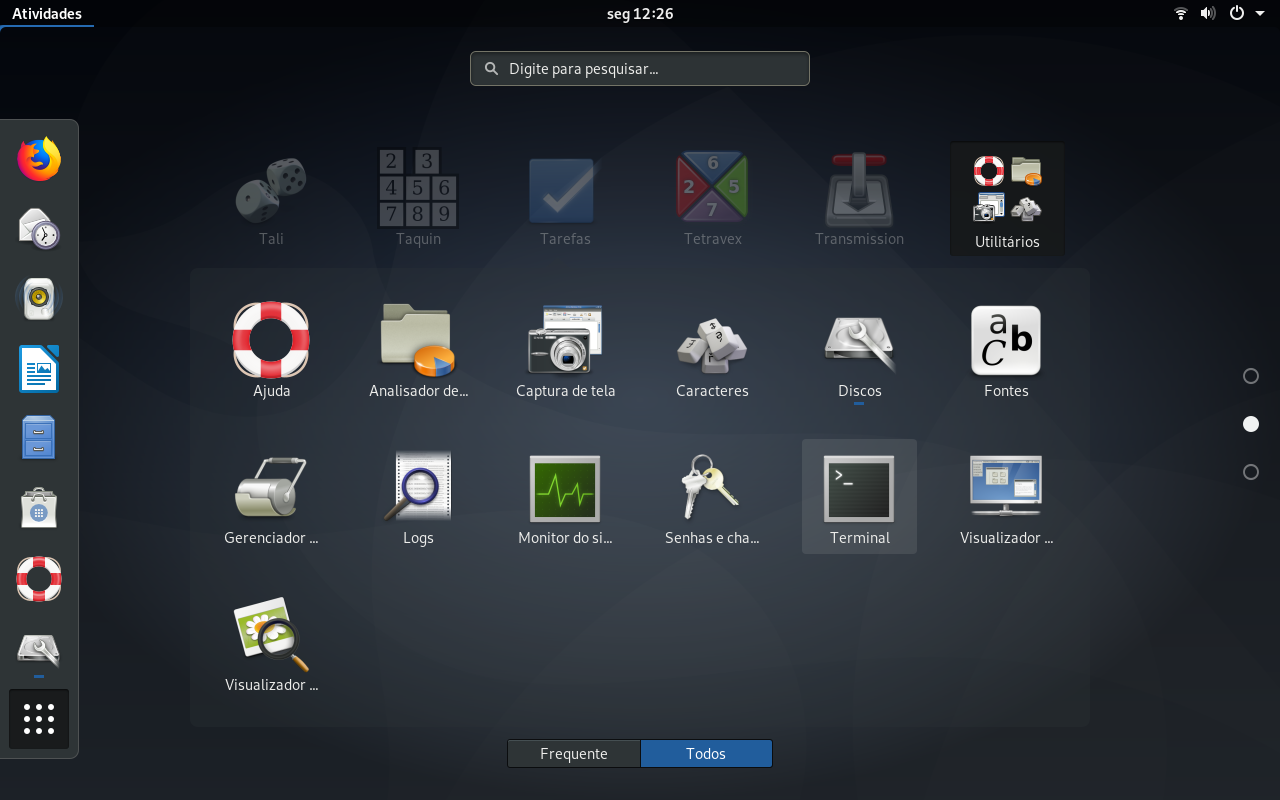Open the system power menu arrow

[1260, 13]
